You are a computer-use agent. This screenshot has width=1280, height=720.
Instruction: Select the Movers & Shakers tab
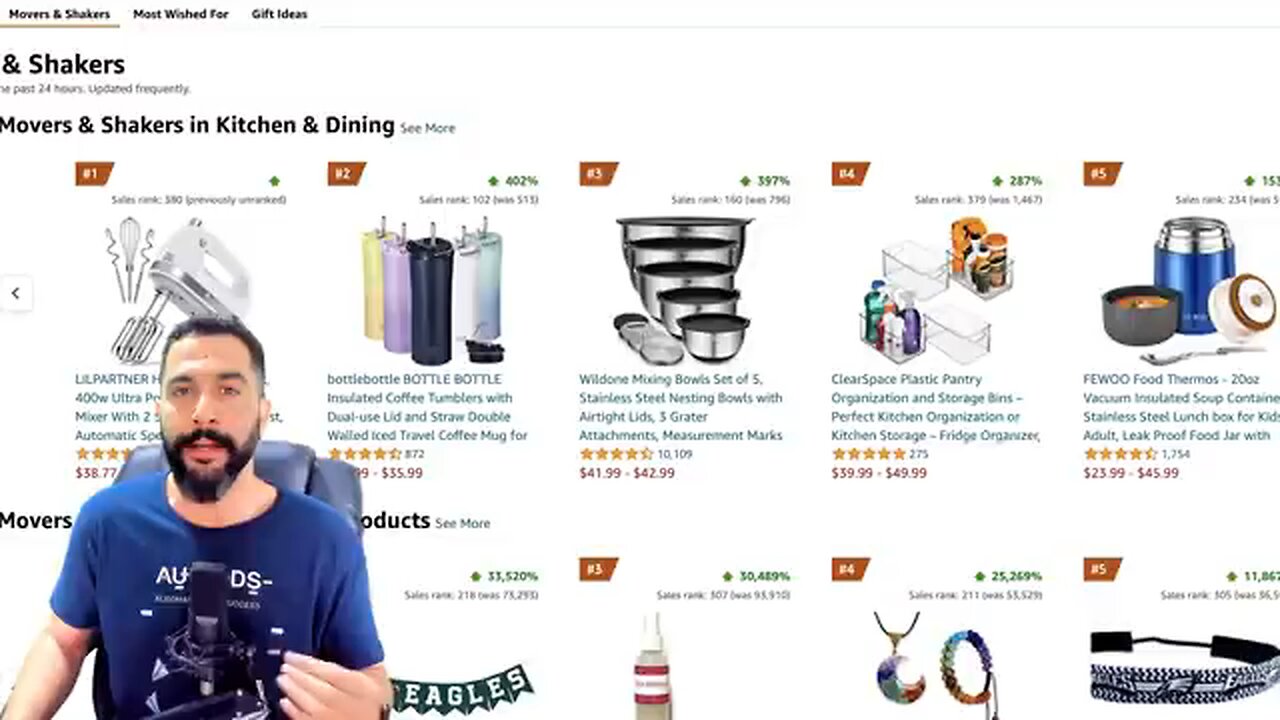click(x=59, y=14)
